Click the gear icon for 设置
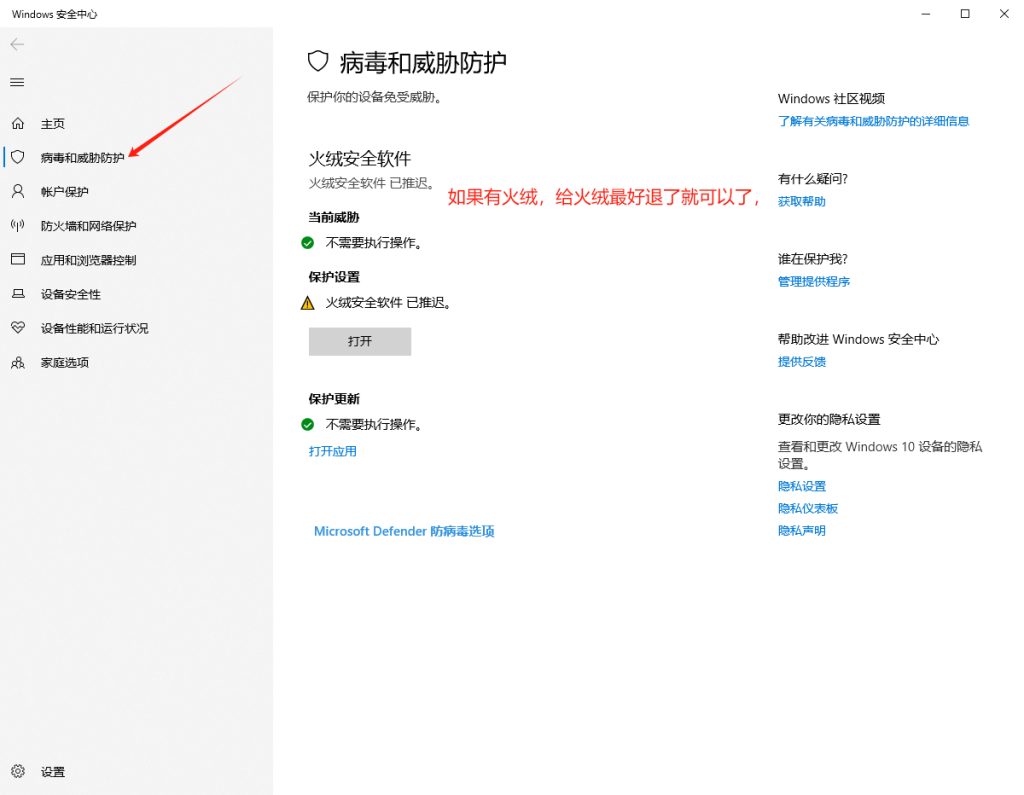This screenshot has height=795, width=1024. click(x=18, y=771)
